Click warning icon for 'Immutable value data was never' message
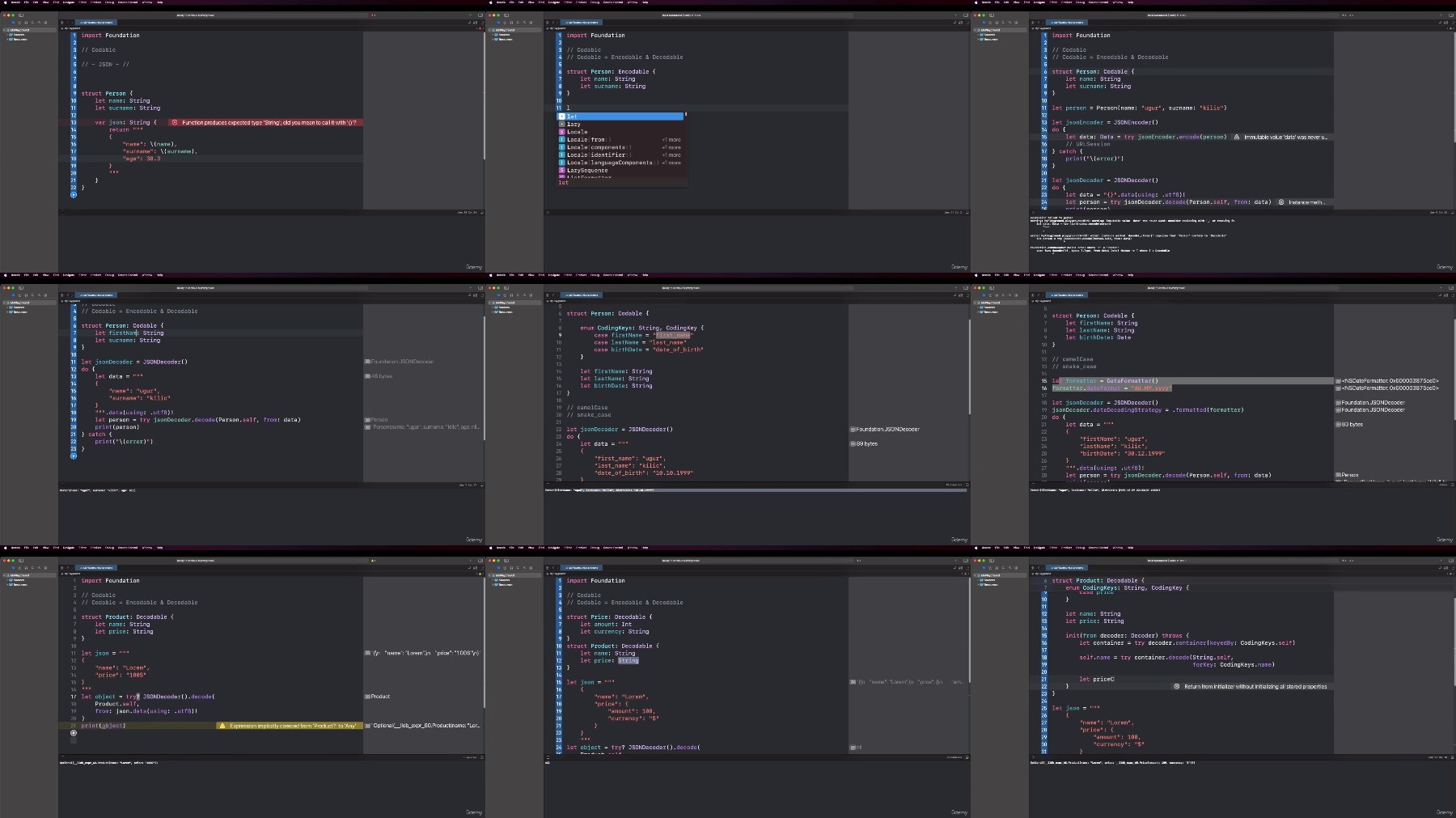 (1237, 137)
